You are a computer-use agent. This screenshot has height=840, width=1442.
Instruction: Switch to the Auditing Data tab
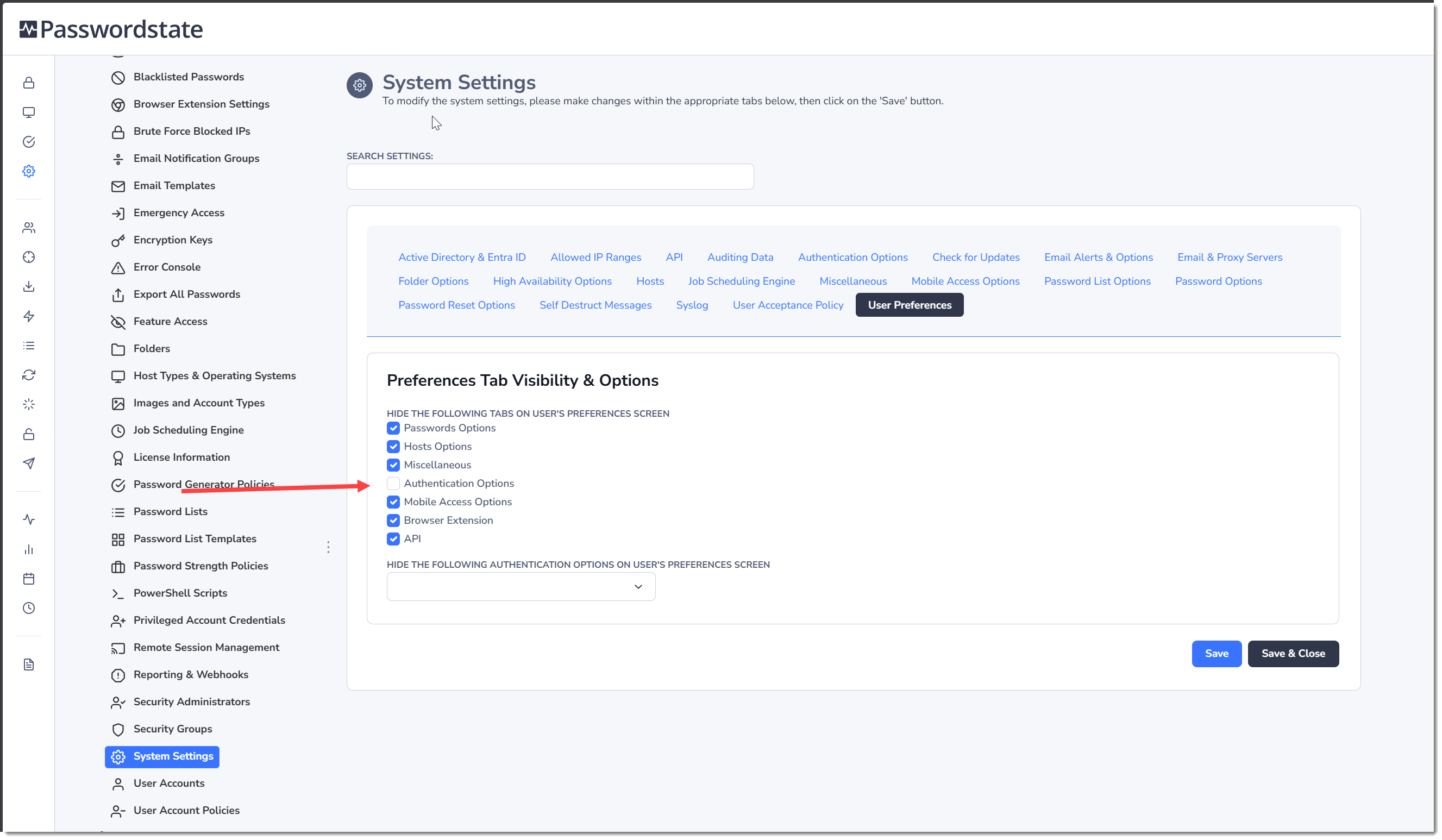click(740, 258)
